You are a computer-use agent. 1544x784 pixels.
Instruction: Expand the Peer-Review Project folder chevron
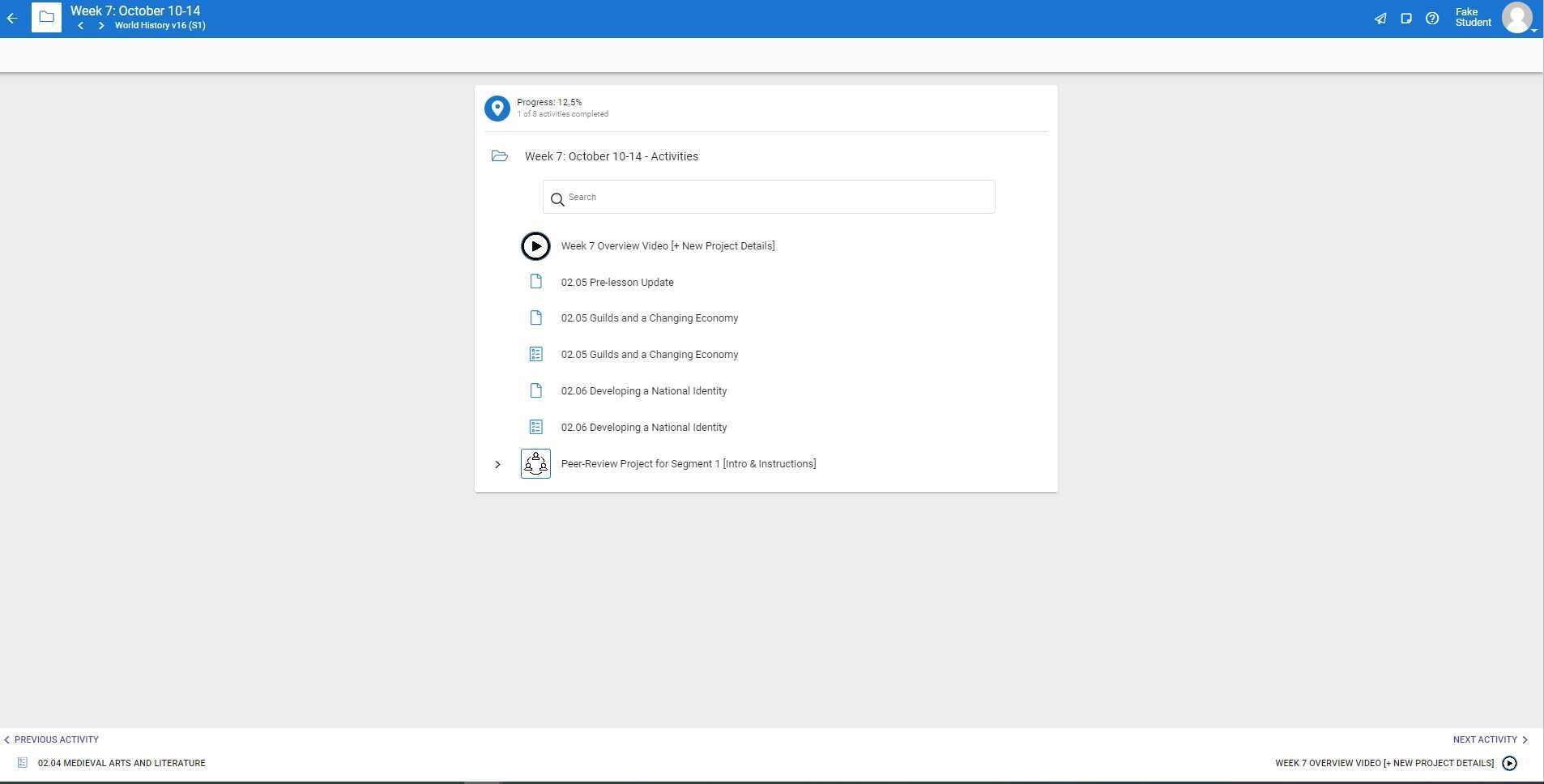point(497,464)
